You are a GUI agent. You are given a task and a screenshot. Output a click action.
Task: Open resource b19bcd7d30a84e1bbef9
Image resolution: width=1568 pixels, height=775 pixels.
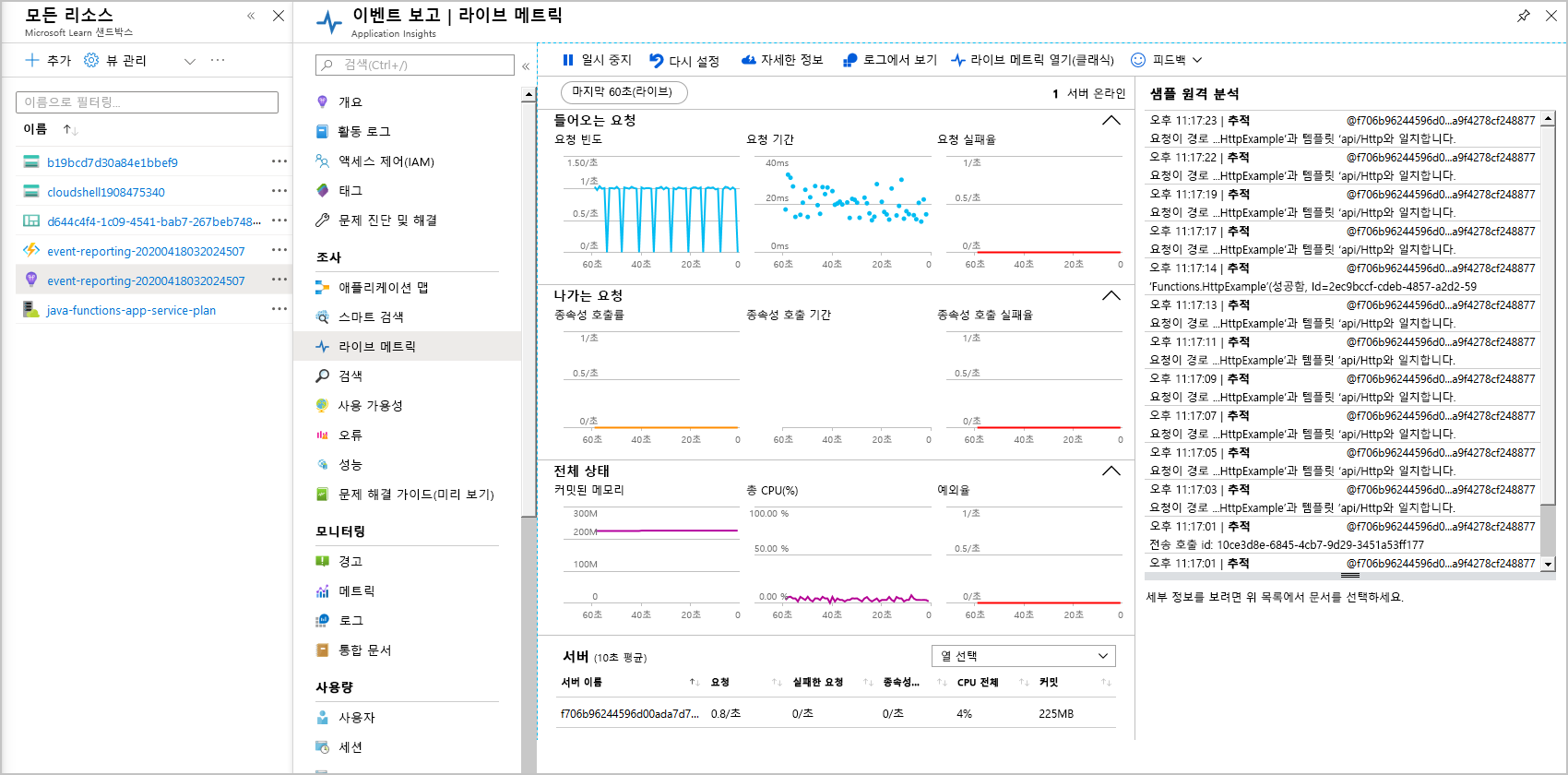pos(113,162)
